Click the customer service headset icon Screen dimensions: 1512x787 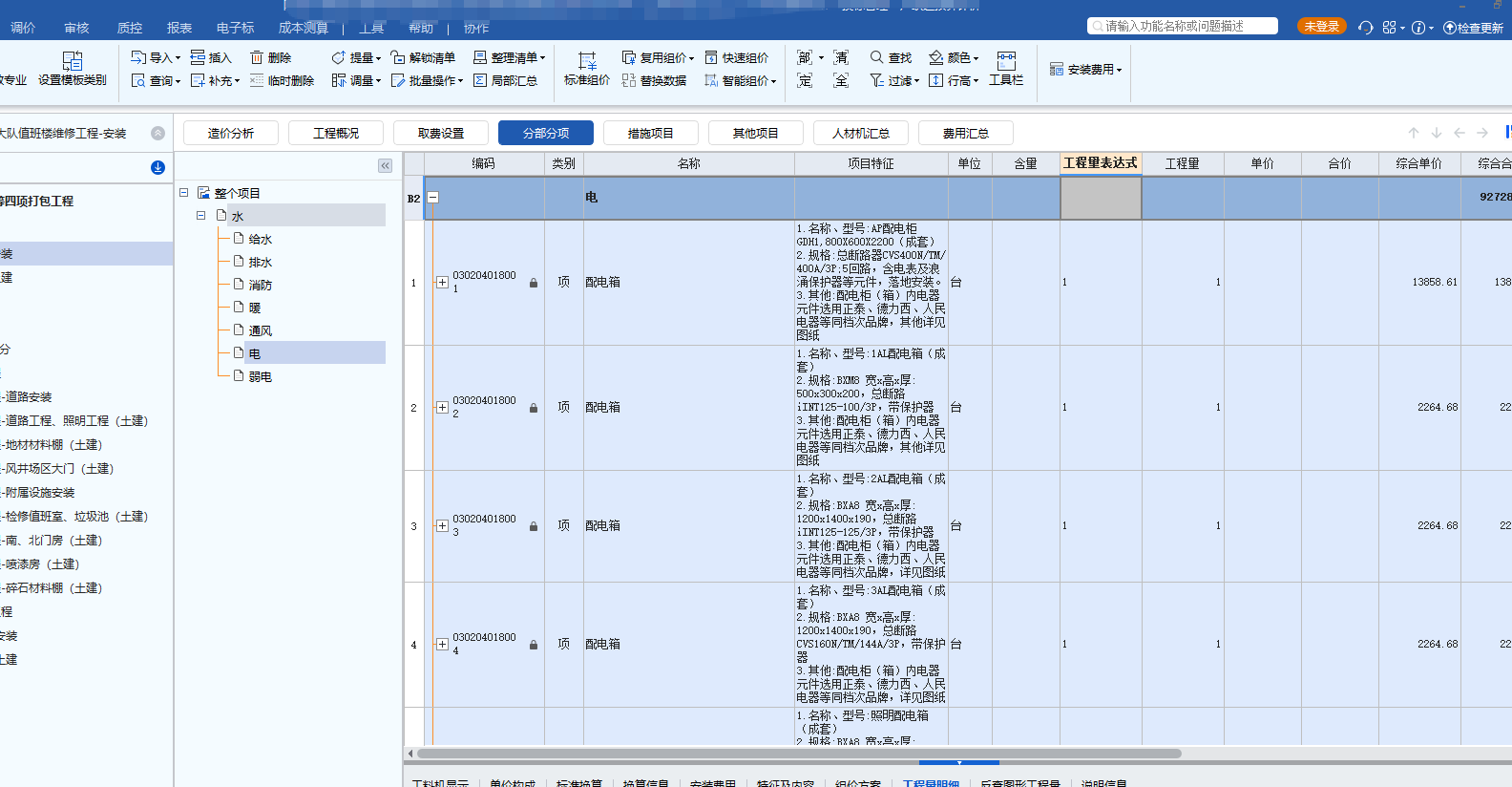[1365, 28]
